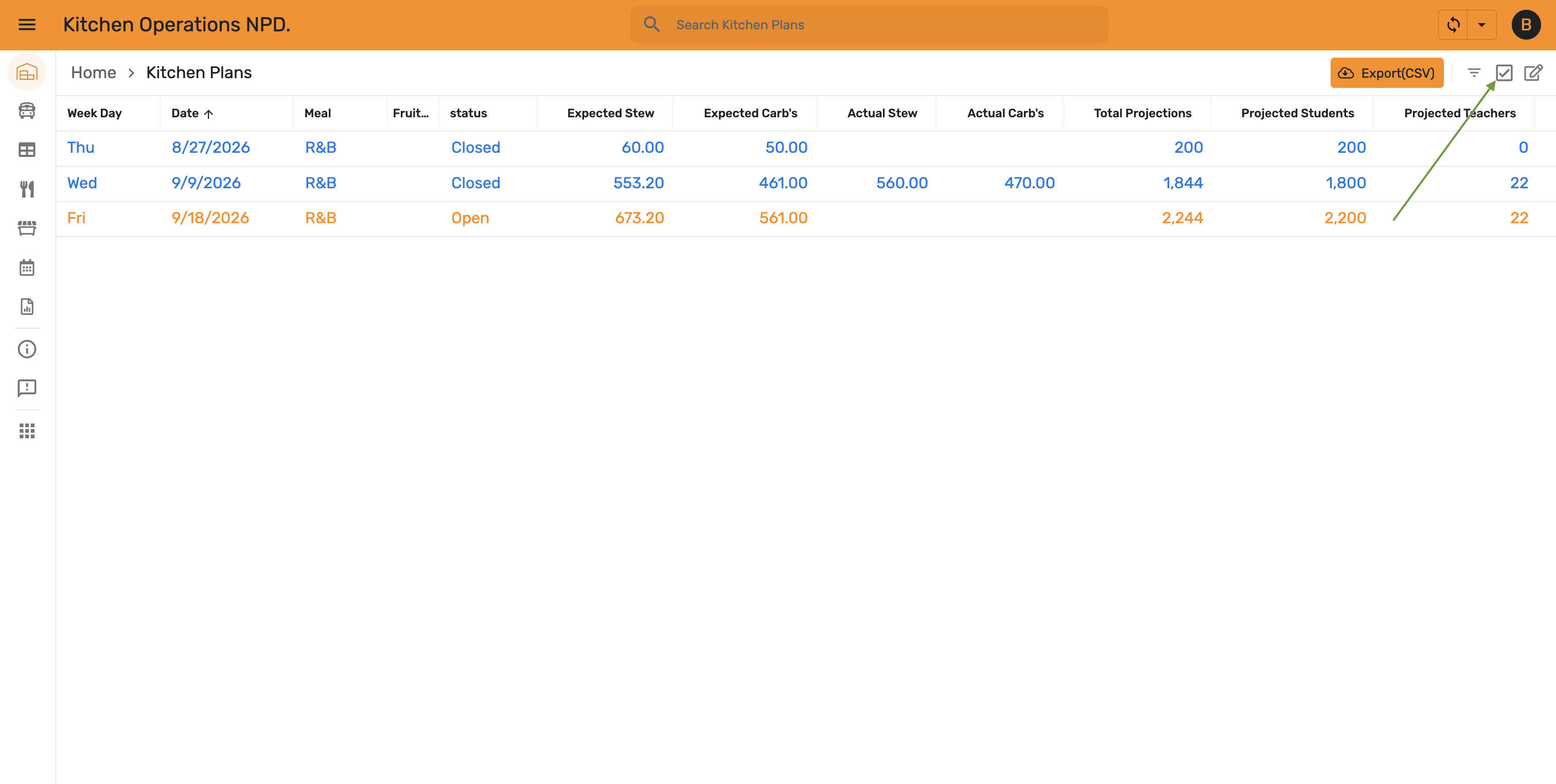Open the calendar sidebar icon

point(27,268)
